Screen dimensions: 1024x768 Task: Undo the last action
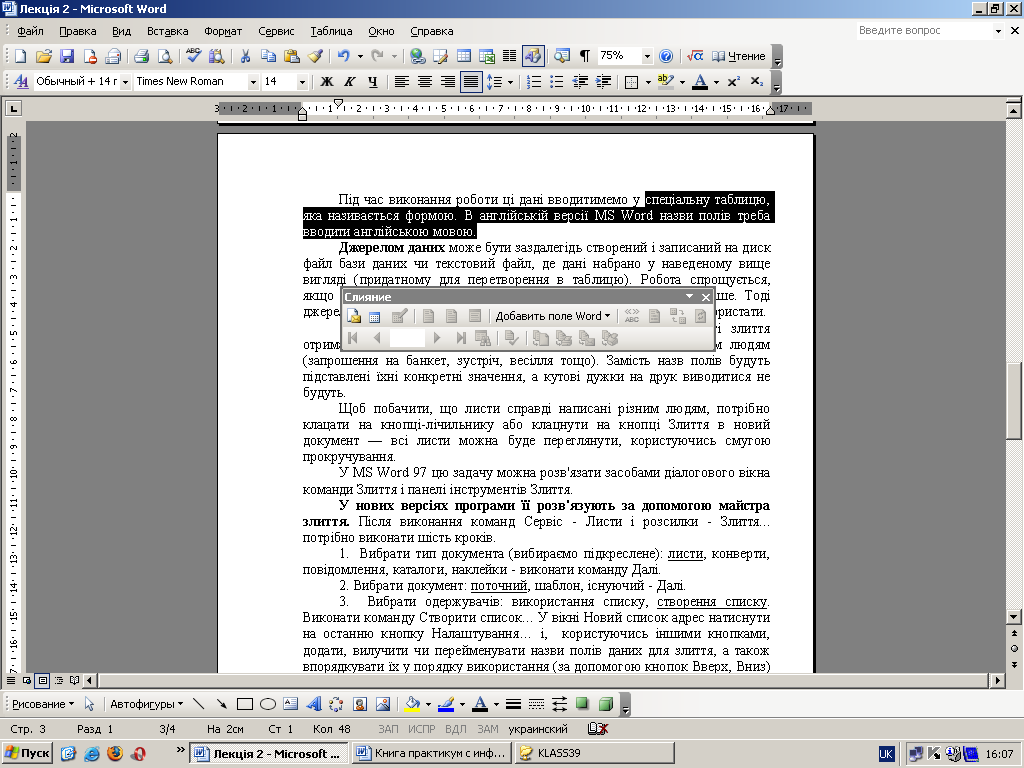[344, 56]
